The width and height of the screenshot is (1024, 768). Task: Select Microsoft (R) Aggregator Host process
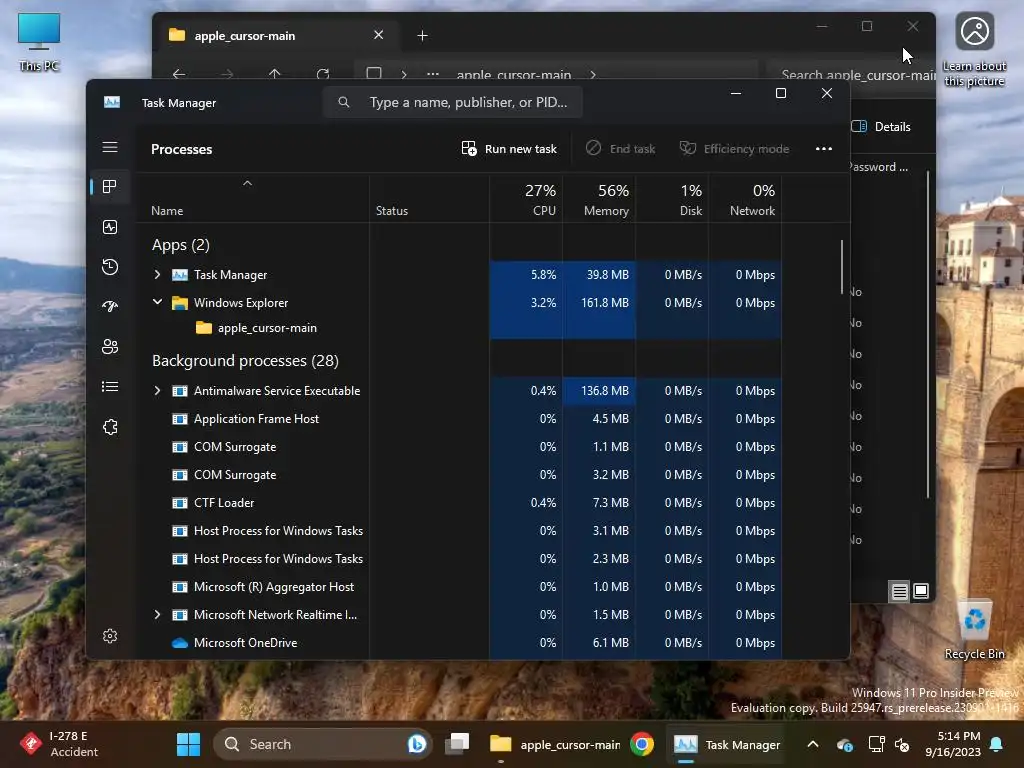pos(460,586)
